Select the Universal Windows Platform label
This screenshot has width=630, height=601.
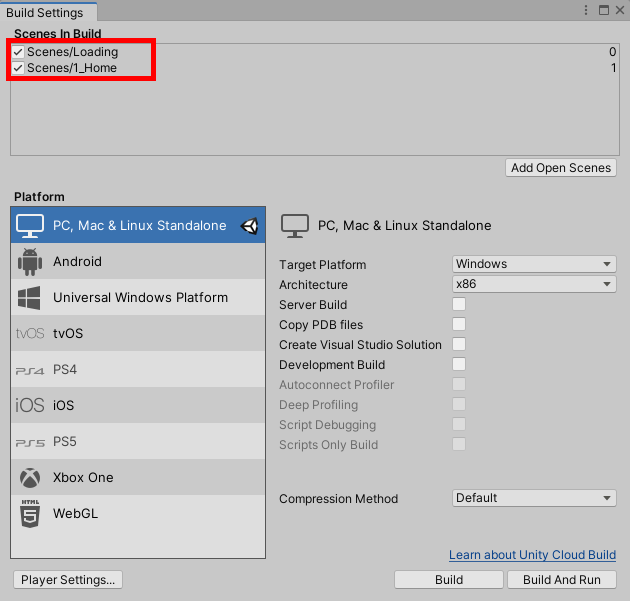pyautogui.click(x=141, y=298)
